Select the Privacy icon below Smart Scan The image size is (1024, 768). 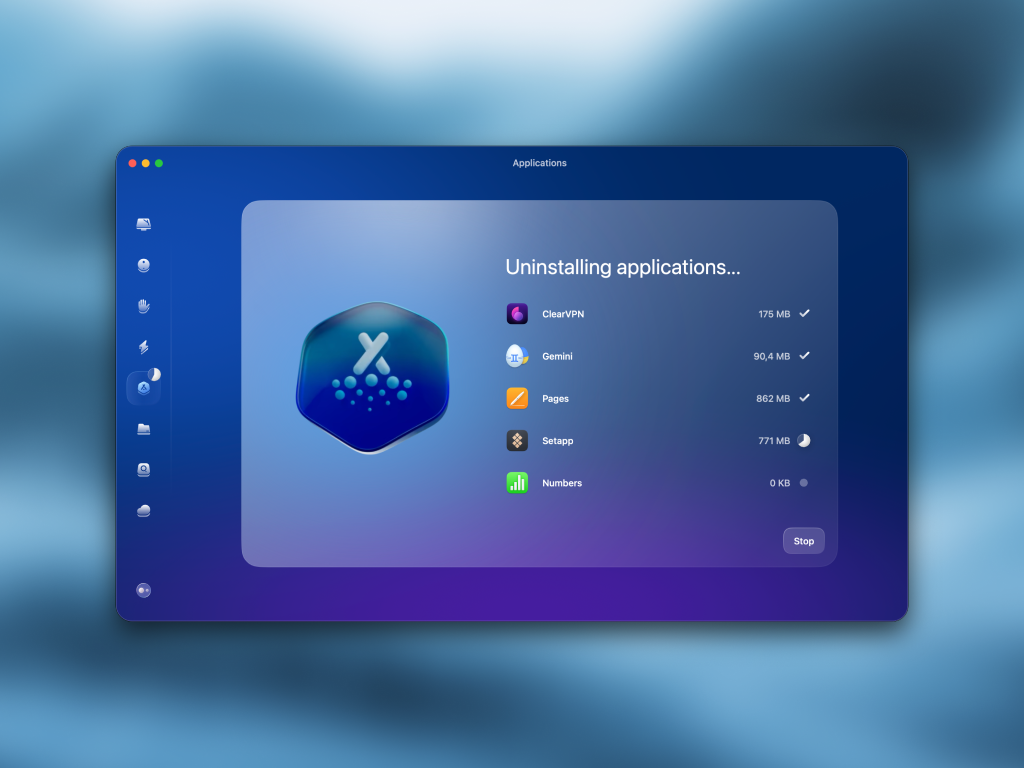point(143,265)
